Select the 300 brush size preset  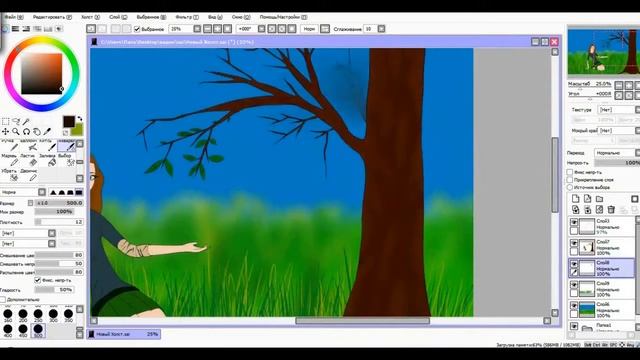tap(53, 316)
